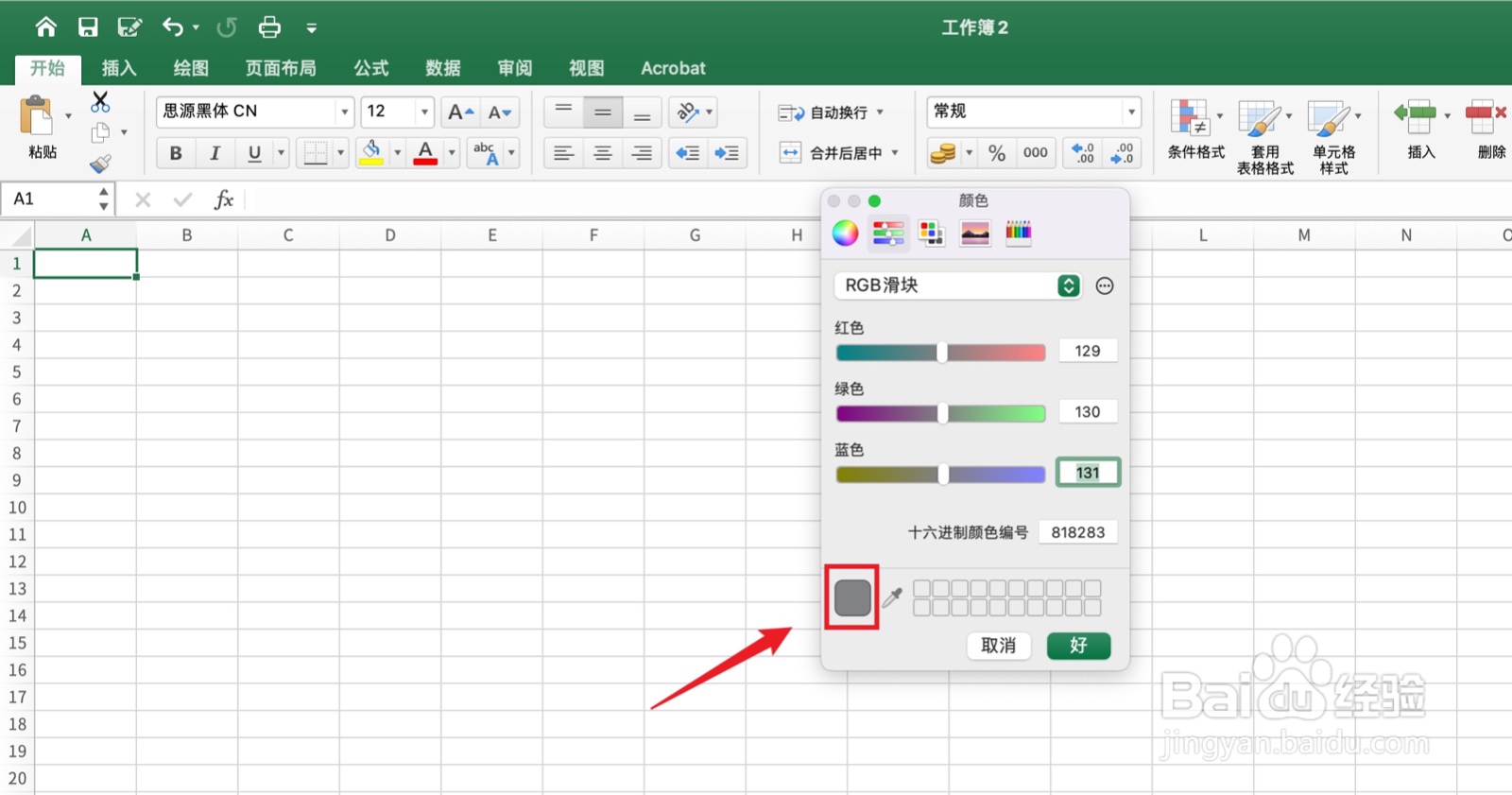The height and width of the screenshot is (795, 1512).
Task: Open Conditional Formatting (条件格式)
Action: click(x=1195, y=130)
